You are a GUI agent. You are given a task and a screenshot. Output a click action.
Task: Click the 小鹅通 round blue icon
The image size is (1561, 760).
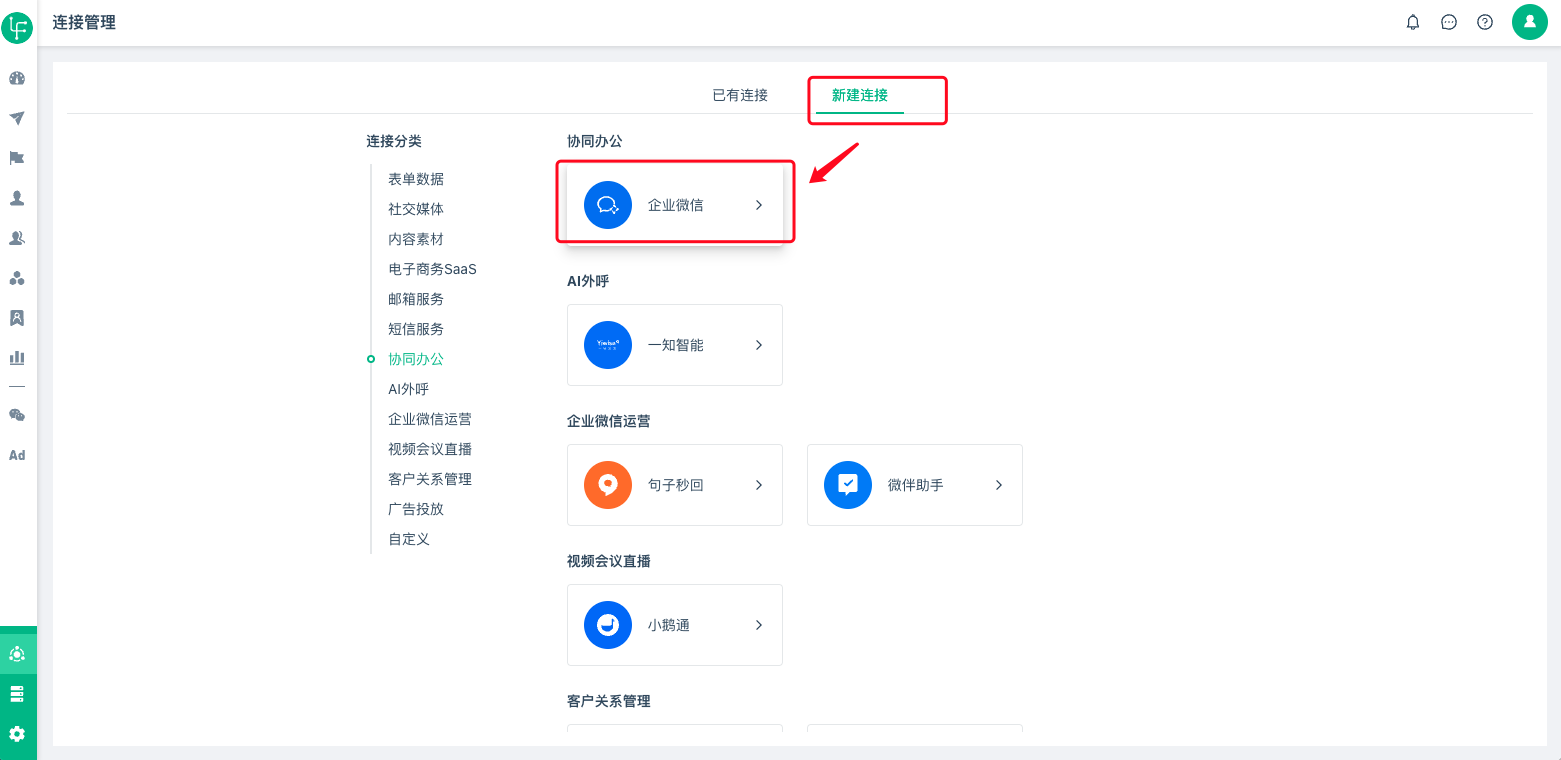608,625
